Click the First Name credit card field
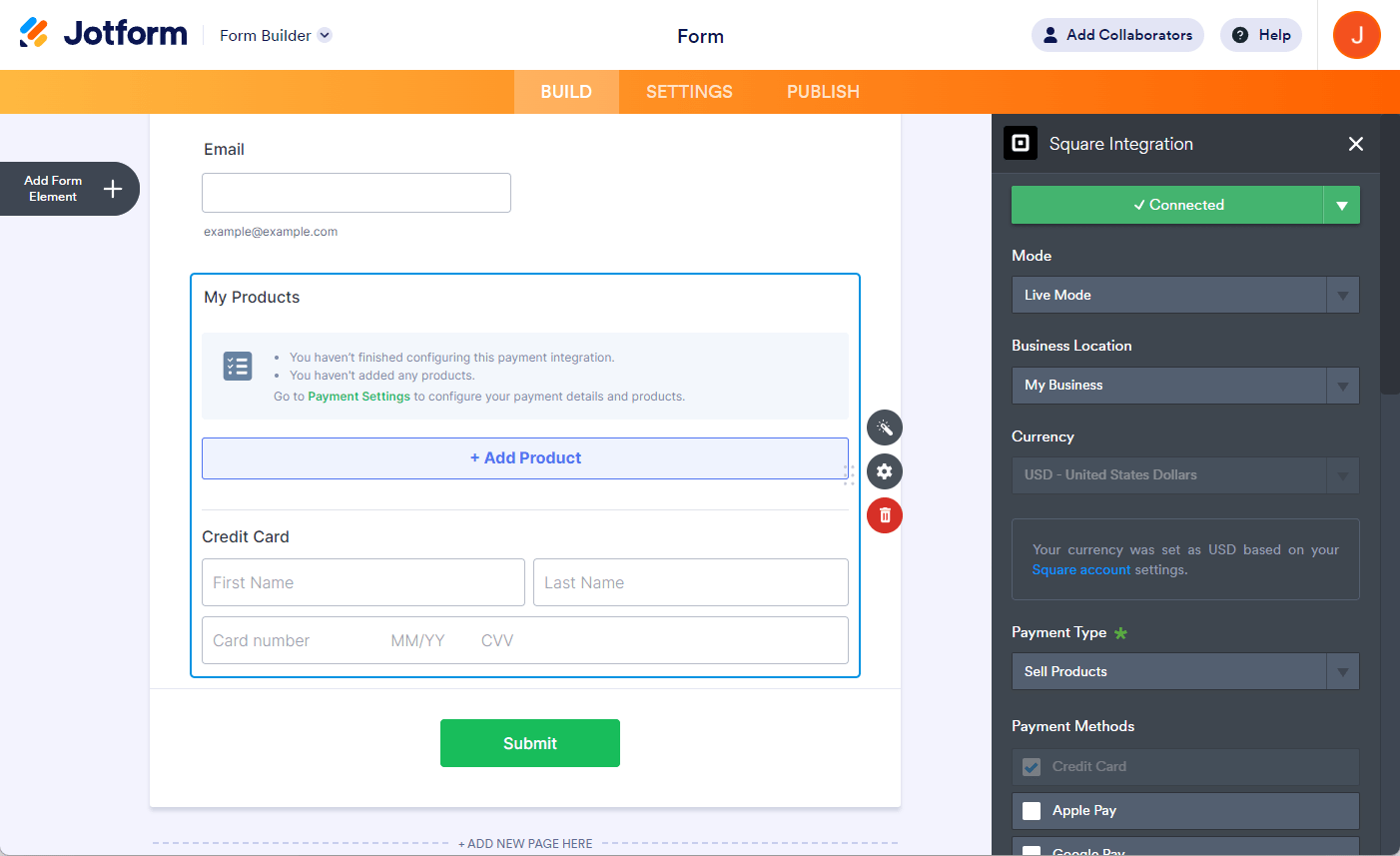This screenshot has width=1400, height=856. click(x=363, y=582)
